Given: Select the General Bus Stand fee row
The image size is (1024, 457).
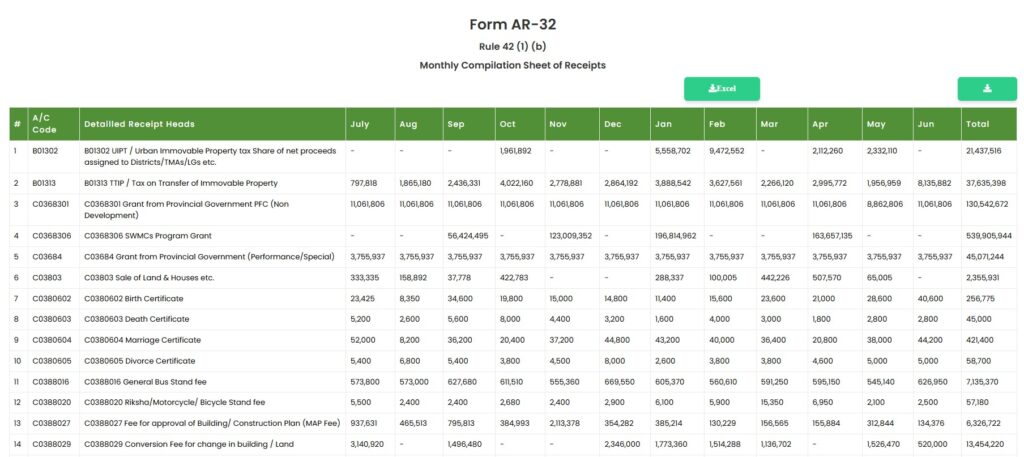Looking at the screenshot, I should (x=513, y=382).
